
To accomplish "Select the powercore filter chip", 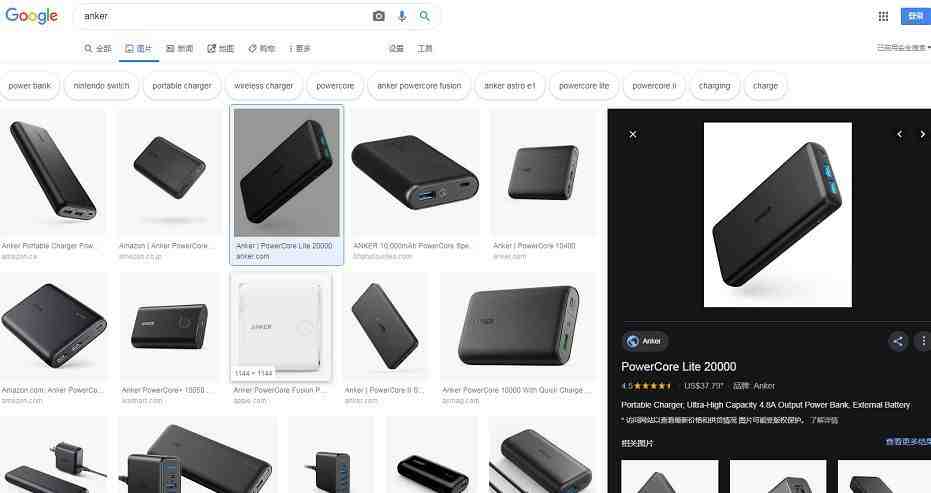I will point(335,86).
